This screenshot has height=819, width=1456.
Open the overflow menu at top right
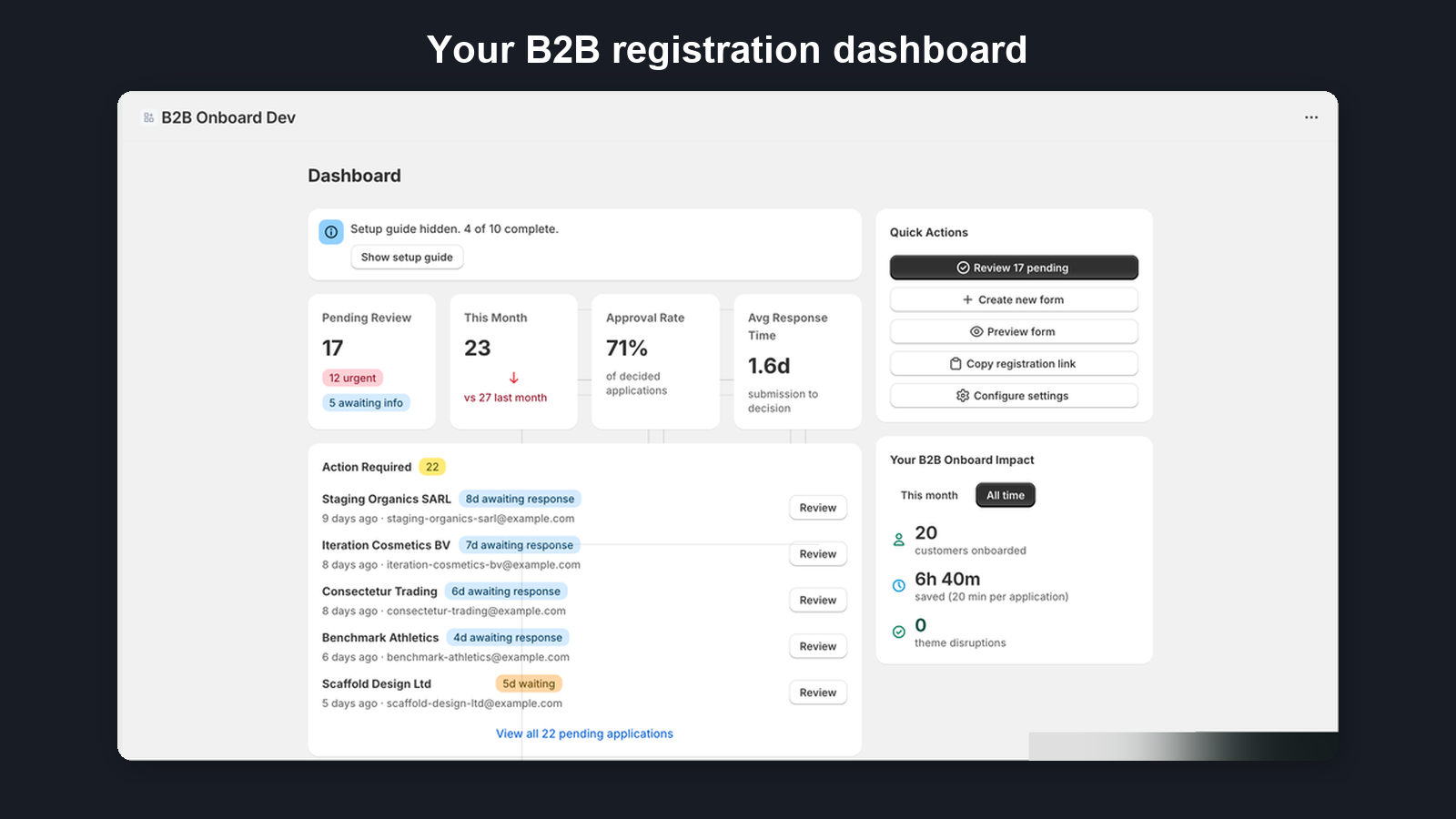coord(1311,116)
